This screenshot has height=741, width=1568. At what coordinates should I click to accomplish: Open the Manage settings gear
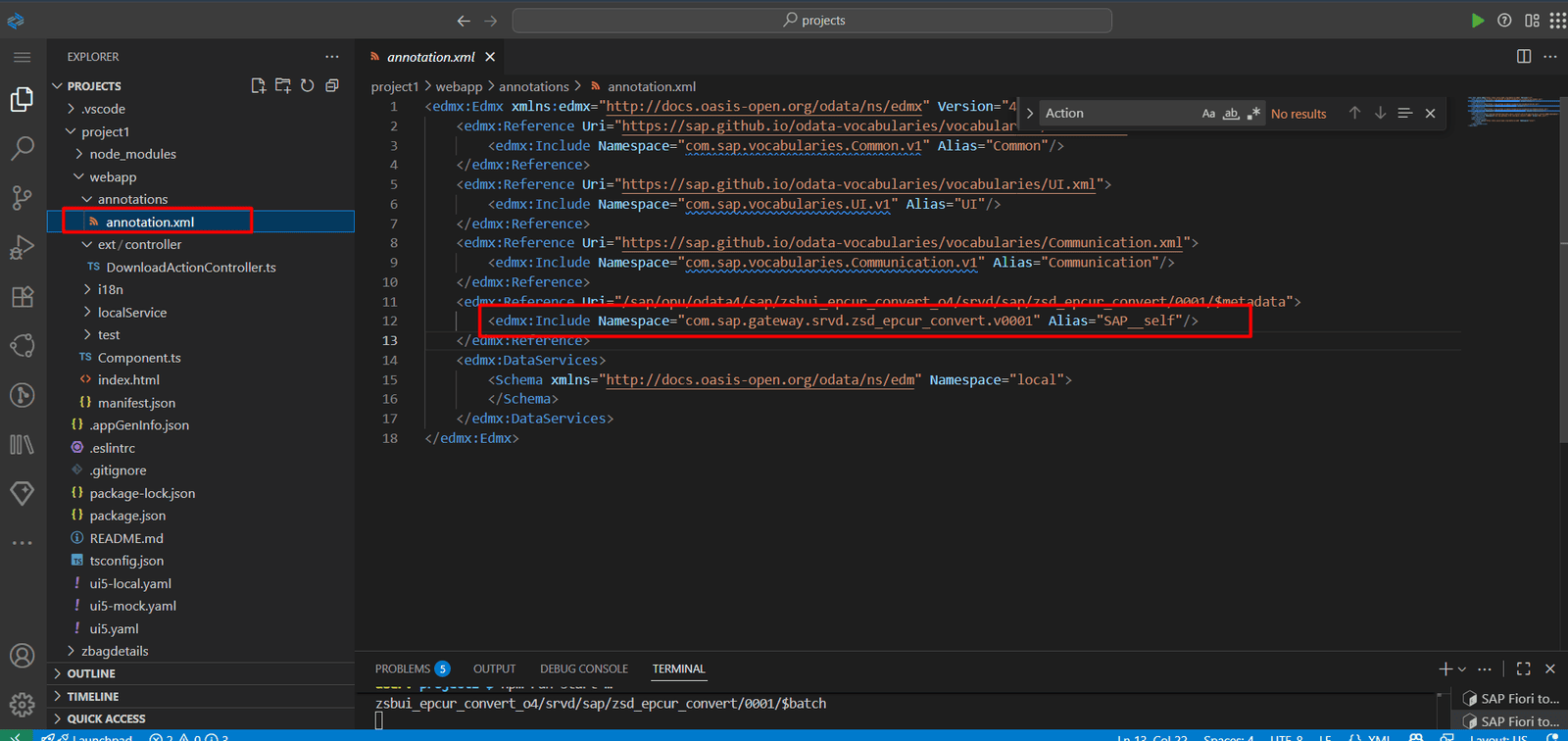coord(22,704)
